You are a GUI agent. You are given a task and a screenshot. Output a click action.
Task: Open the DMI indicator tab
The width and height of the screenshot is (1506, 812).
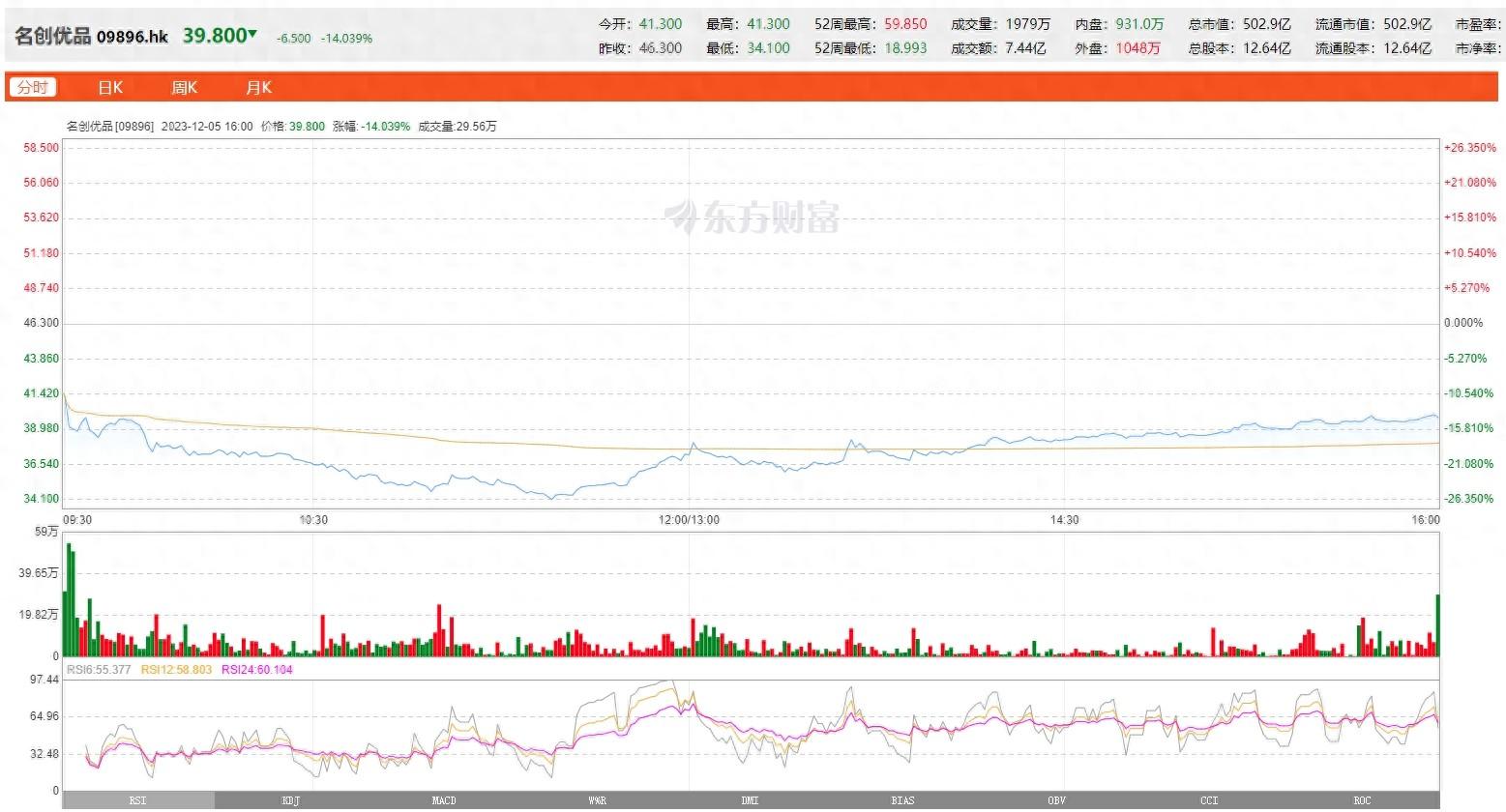tap(750, 800)
